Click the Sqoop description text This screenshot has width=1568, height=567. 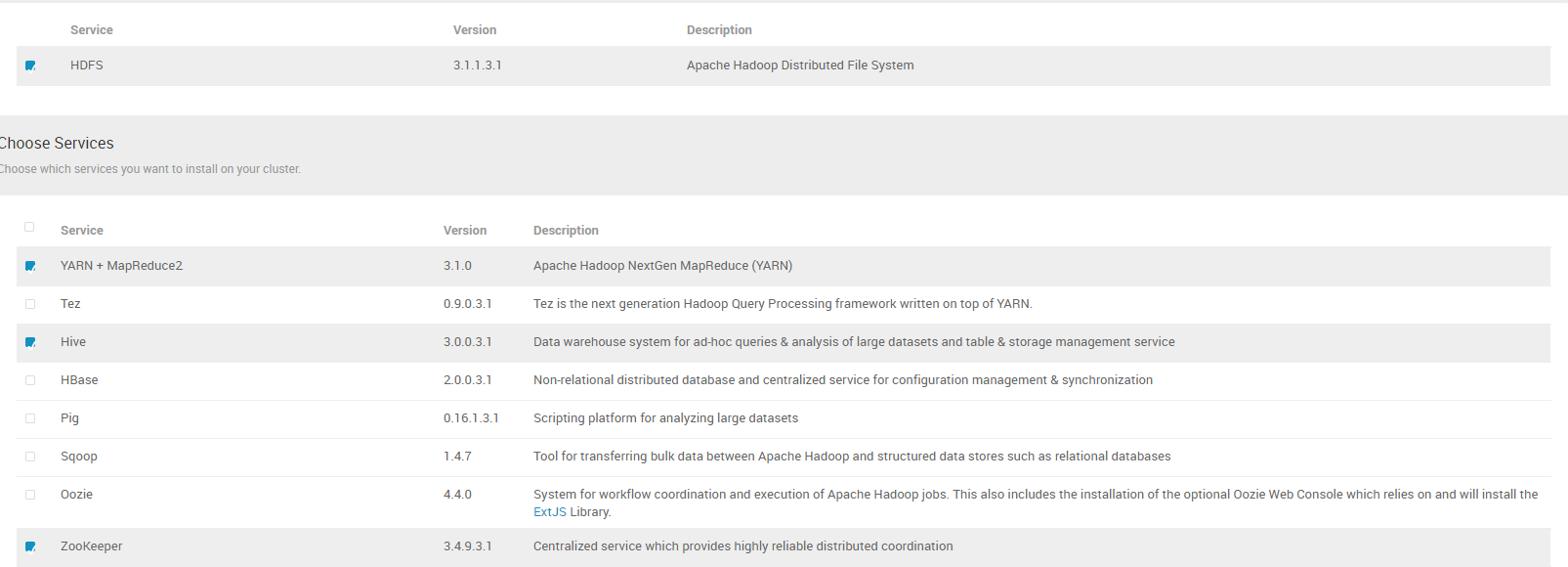pos(852,457)
